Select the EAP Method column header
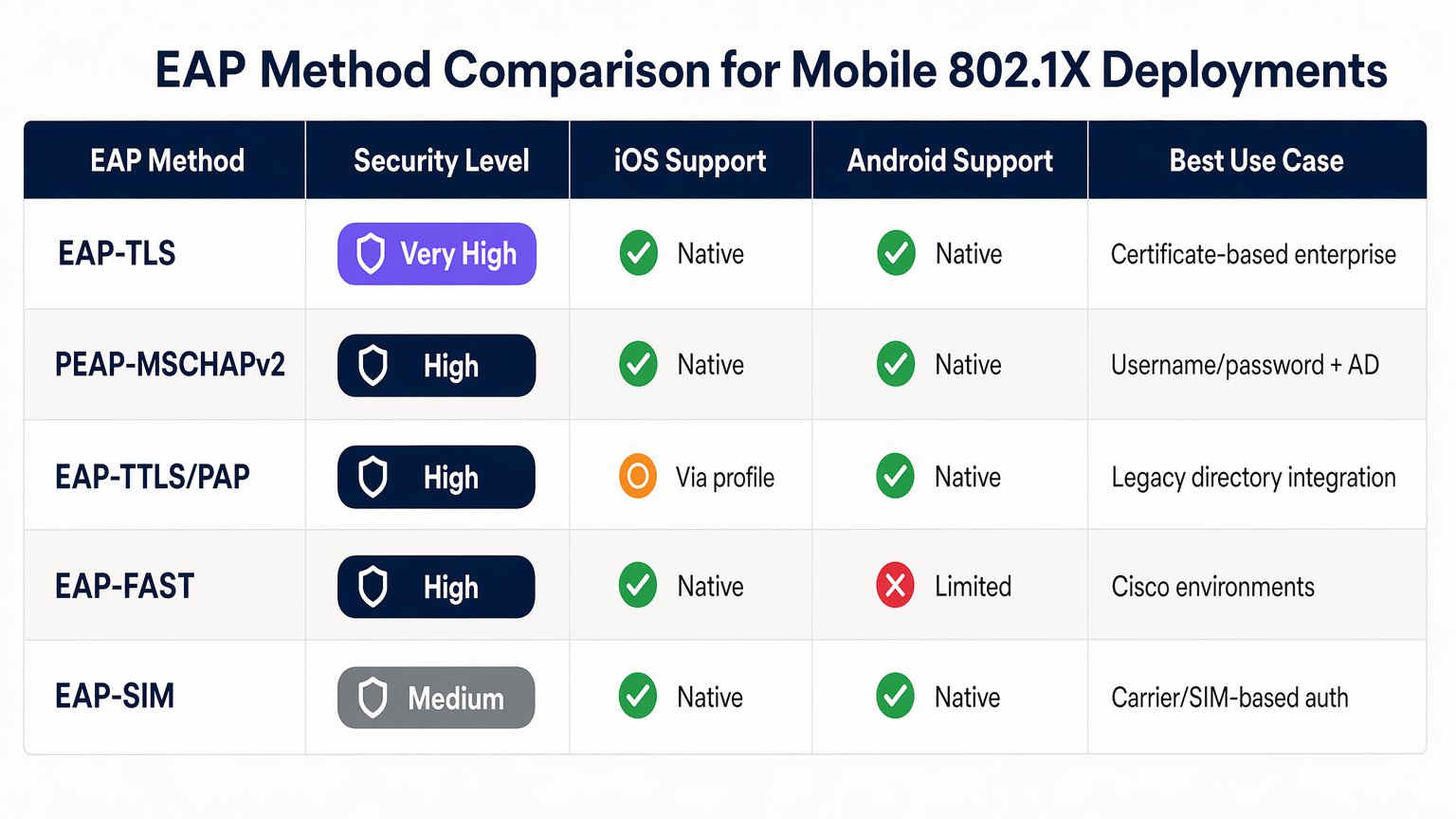This screenshot has height=819, width=1456. point(167,160)
